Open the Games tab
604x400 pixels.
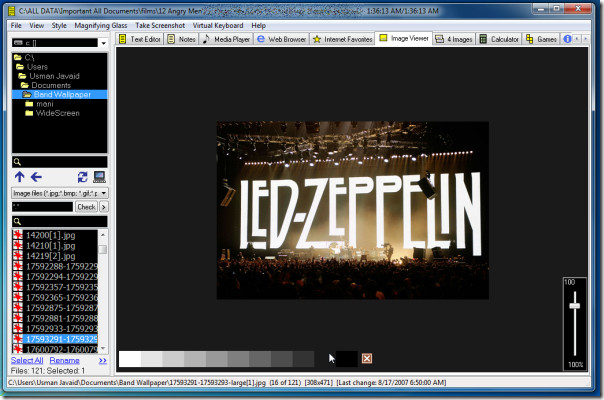click(541, 39)
